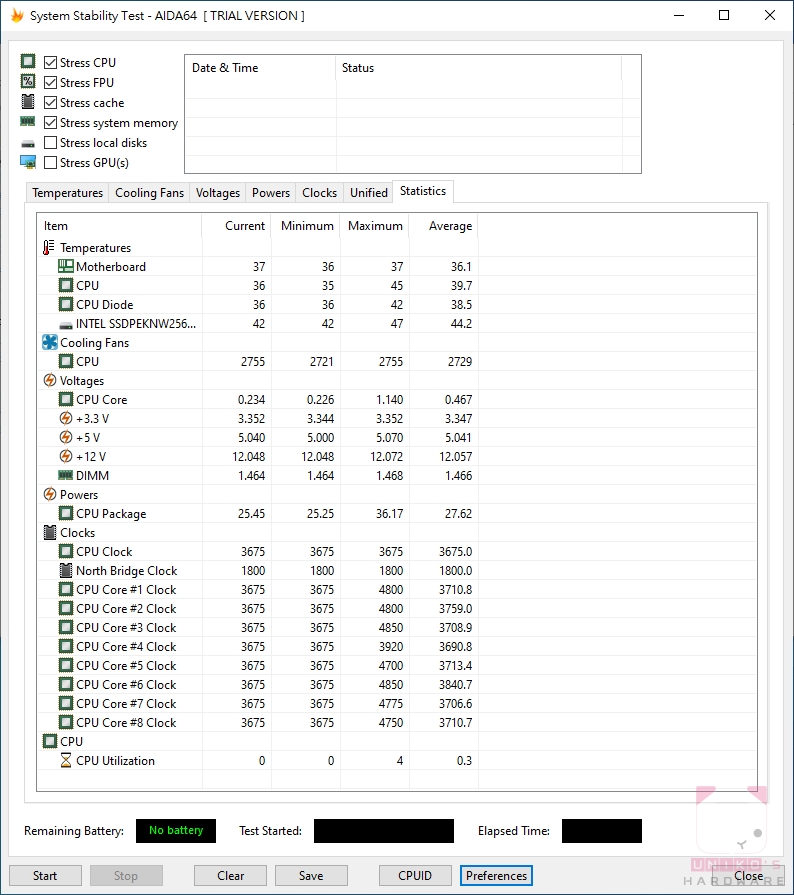Click the Cooling Fans fan icon

tap(50, 342)
